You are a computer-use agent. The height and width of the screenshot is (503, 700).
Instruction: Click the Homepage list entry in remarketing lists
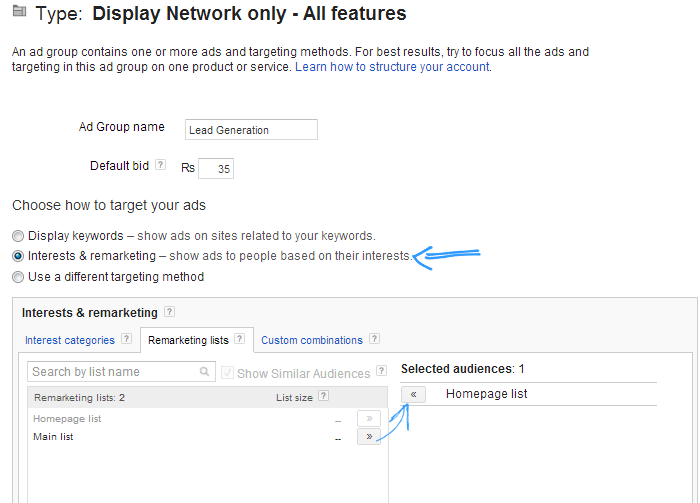click(x=67, y=419)
